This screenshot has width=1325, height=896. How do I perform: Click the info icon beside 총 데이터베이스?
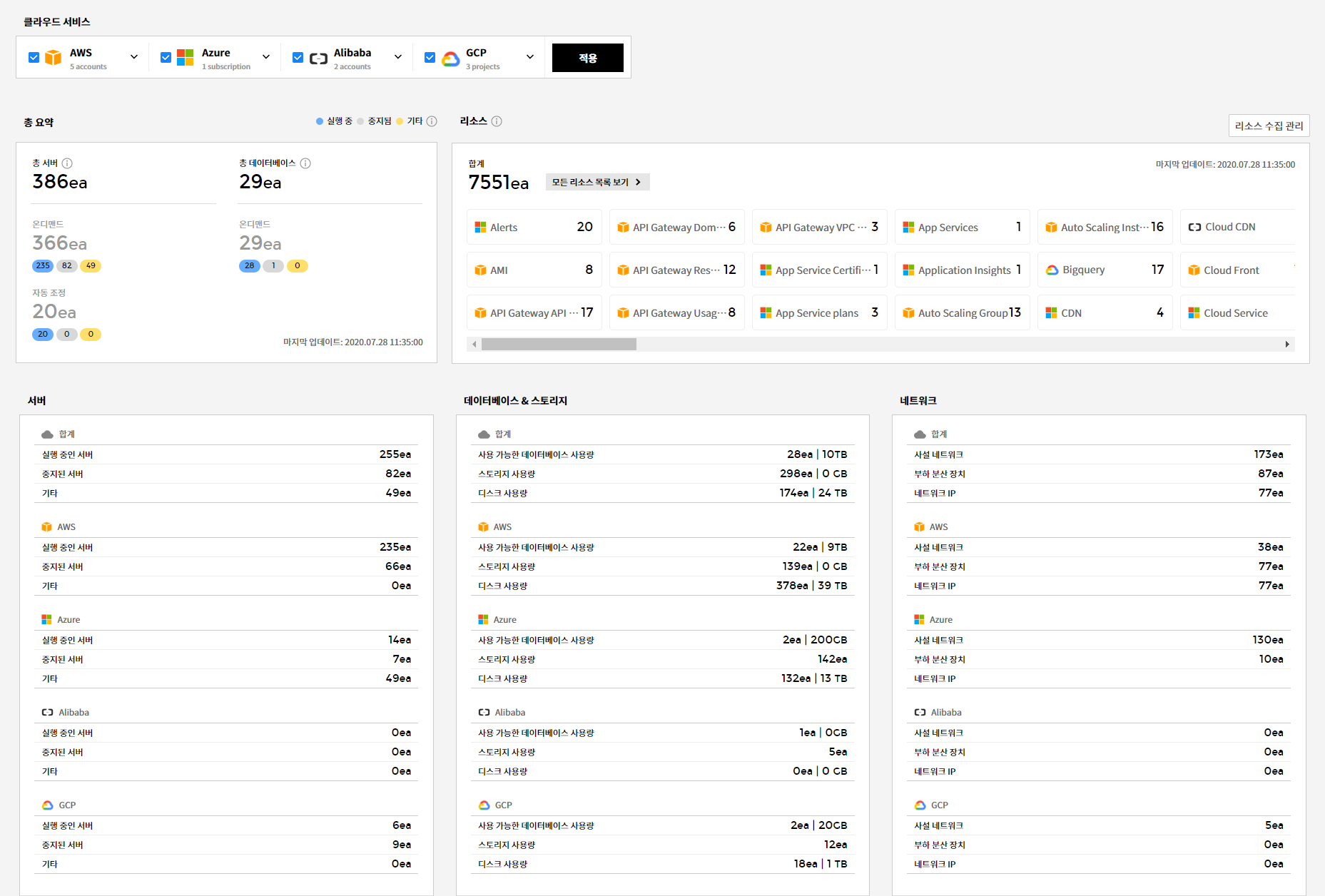coord(305,163)
